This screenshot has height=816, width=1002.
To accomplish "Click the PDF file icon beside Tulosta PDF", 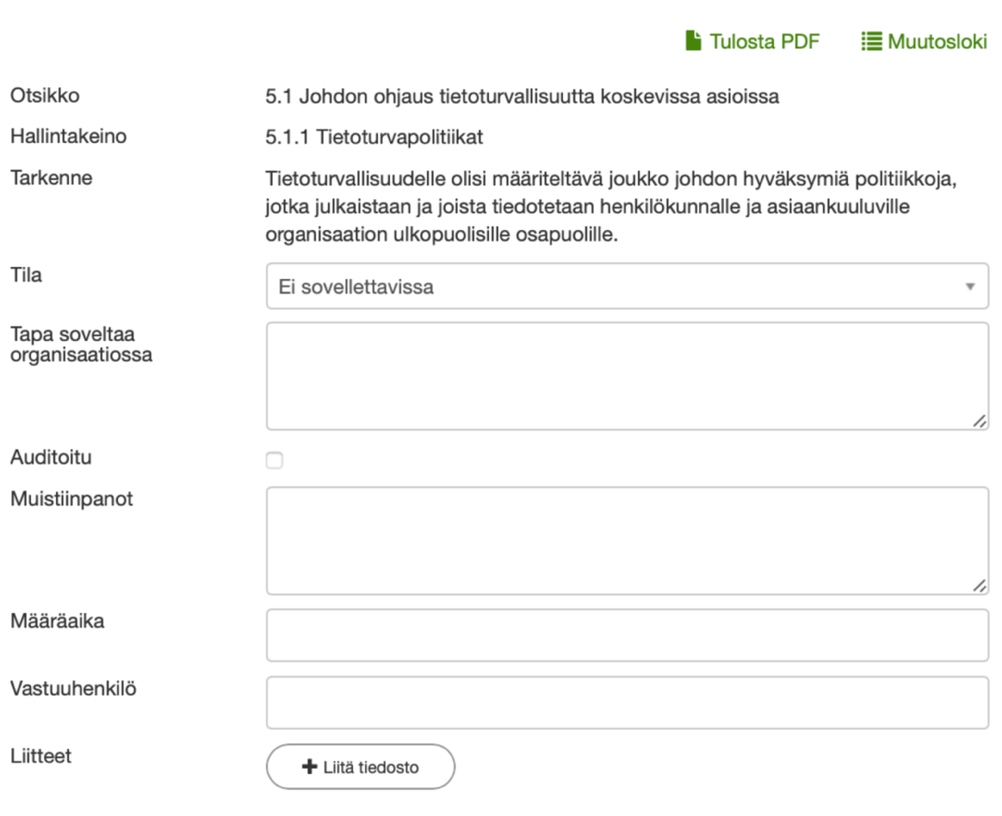I will (x=693, y=41).
